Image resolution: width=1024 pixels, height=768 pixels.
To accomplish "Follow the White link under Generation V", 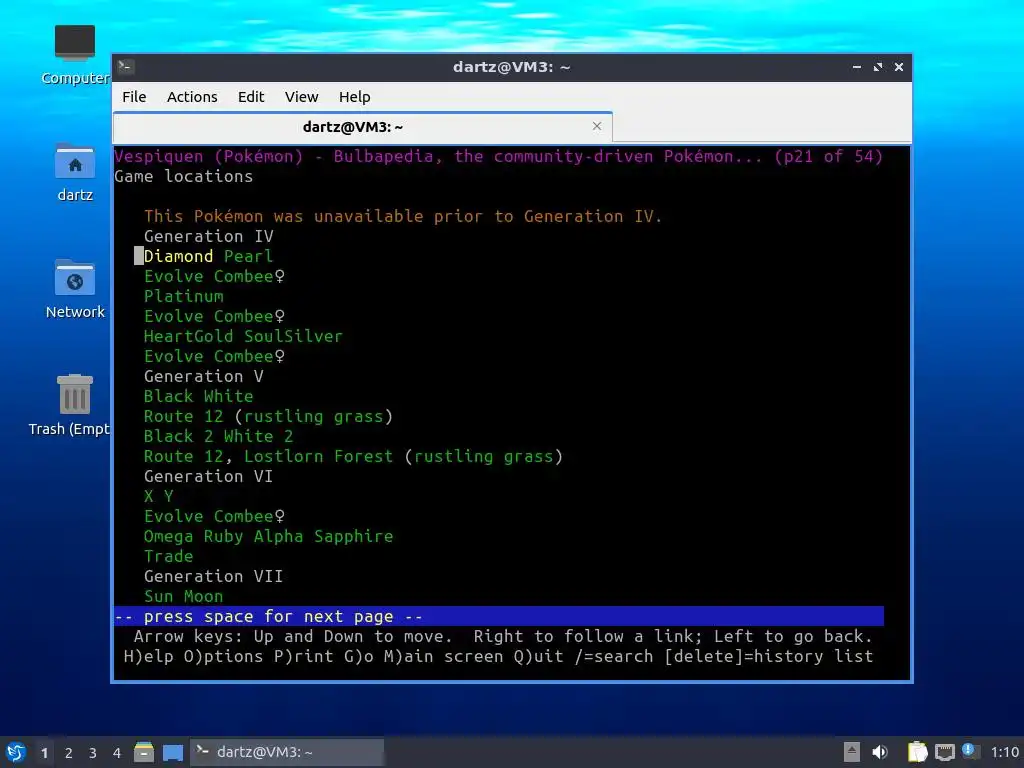I will click(228, 396).
